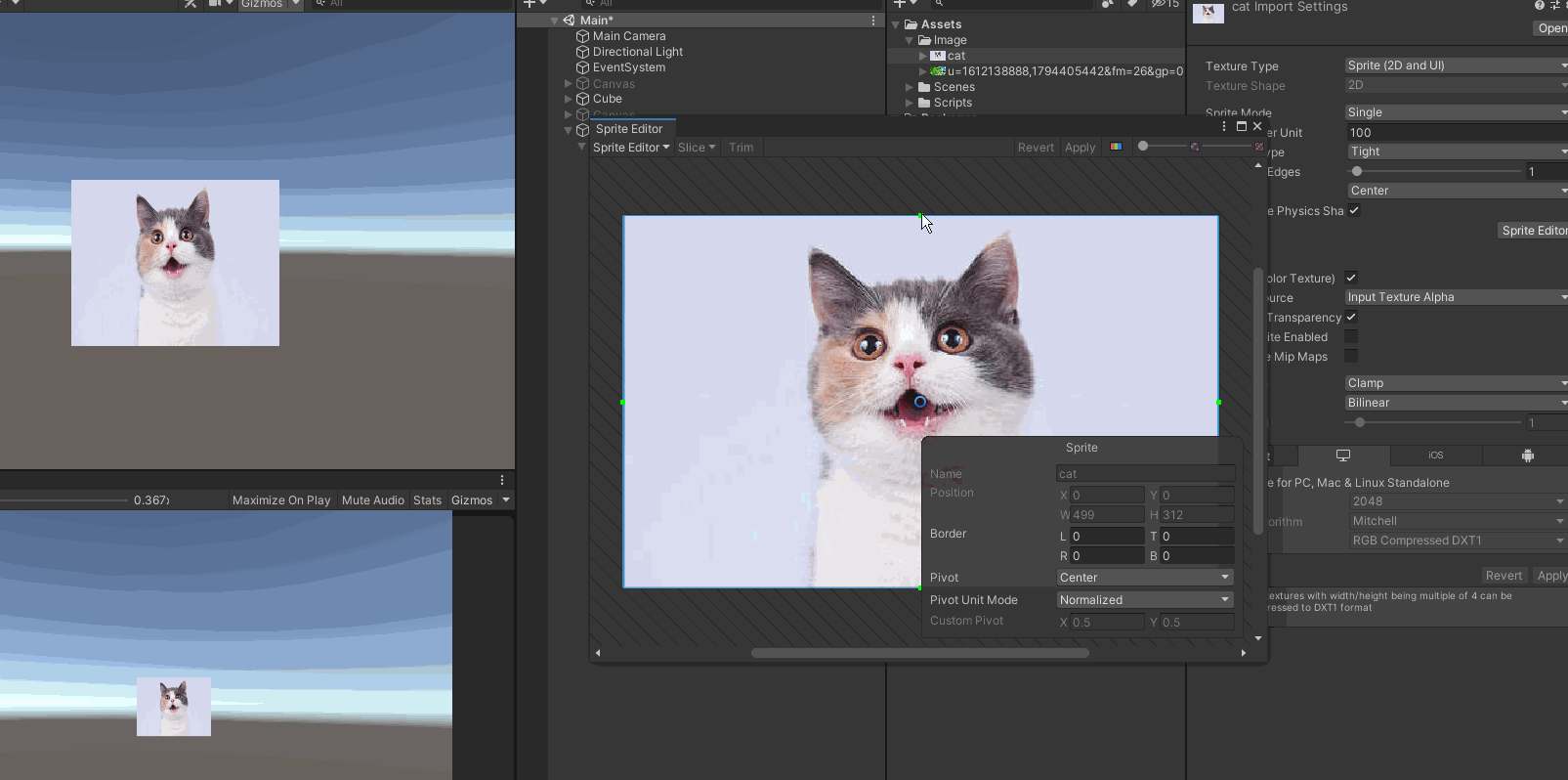The image size is (1568, 780).
Task: Click the EventSystem cube icon
Action: tap(583, 67)
